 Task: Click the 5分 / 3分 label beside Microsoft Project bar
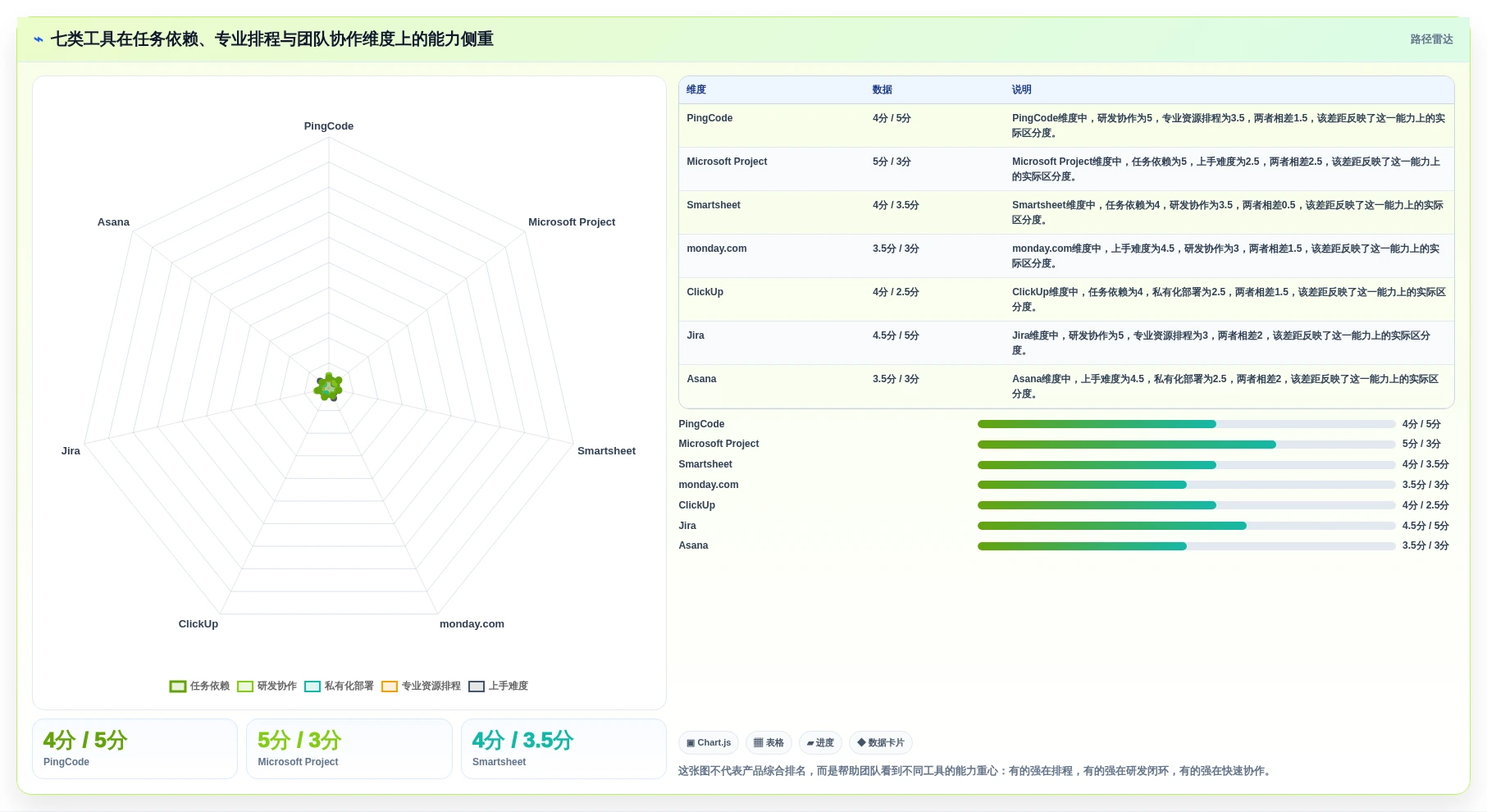coord(1421,444)
